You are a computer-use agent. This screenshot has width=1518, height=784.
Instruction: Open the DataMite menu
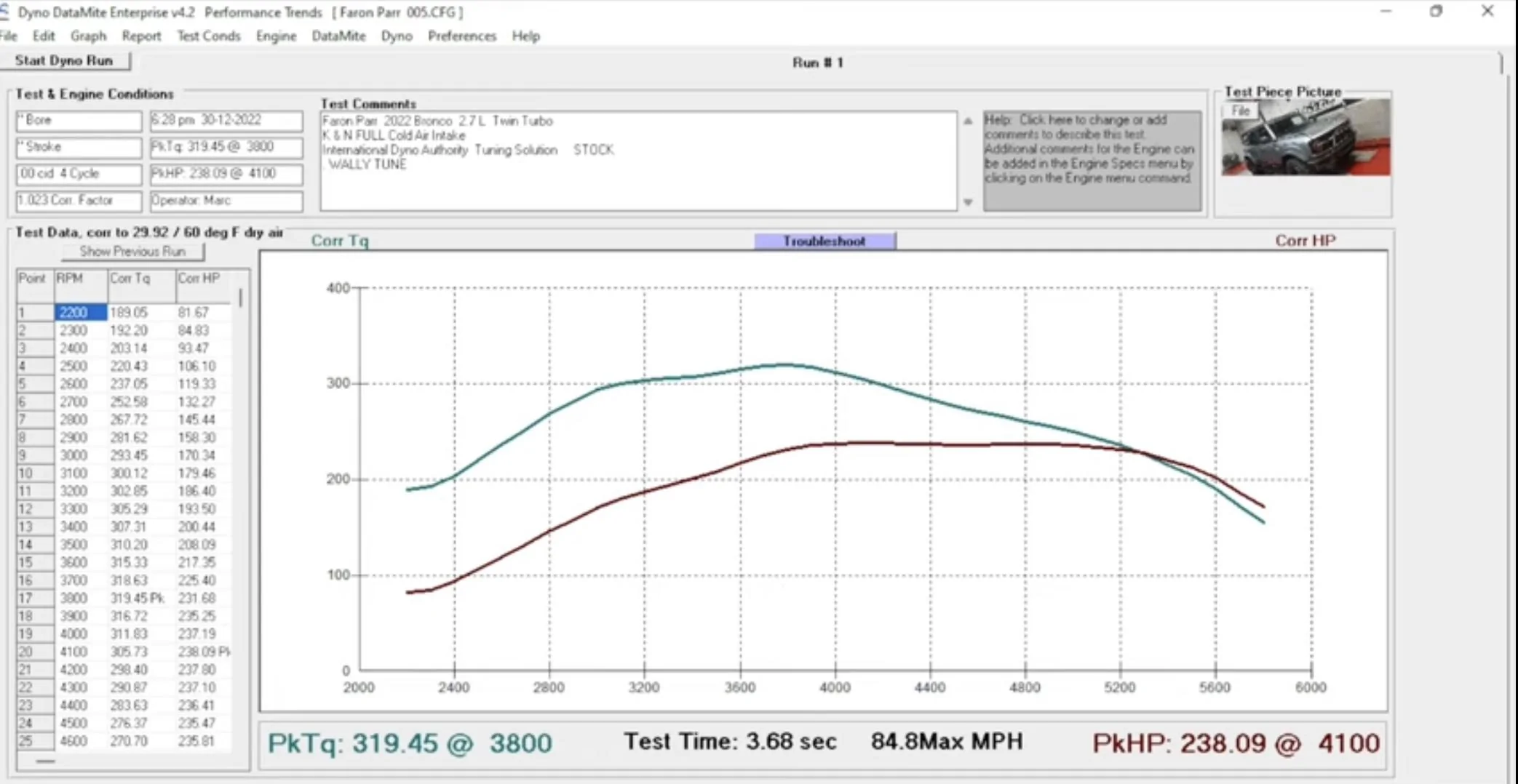tap(338, 36)
